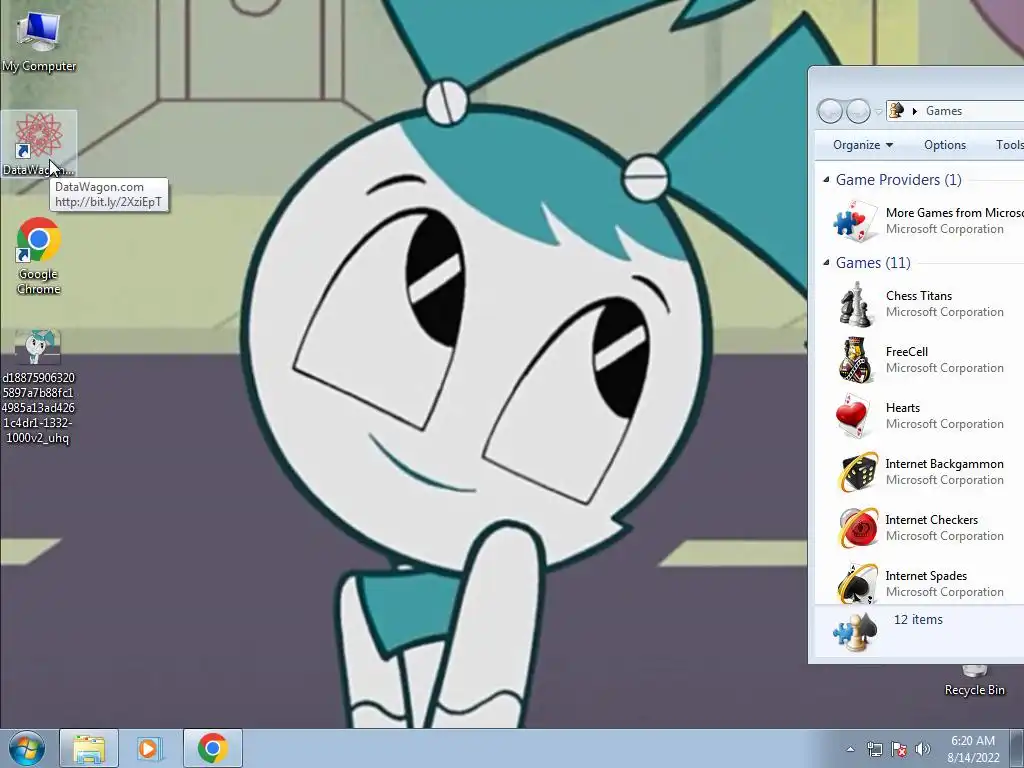This screenshot has width=1024, height=768.
Task: Select the Internet Checkers icon
Action: pos(857,528)
